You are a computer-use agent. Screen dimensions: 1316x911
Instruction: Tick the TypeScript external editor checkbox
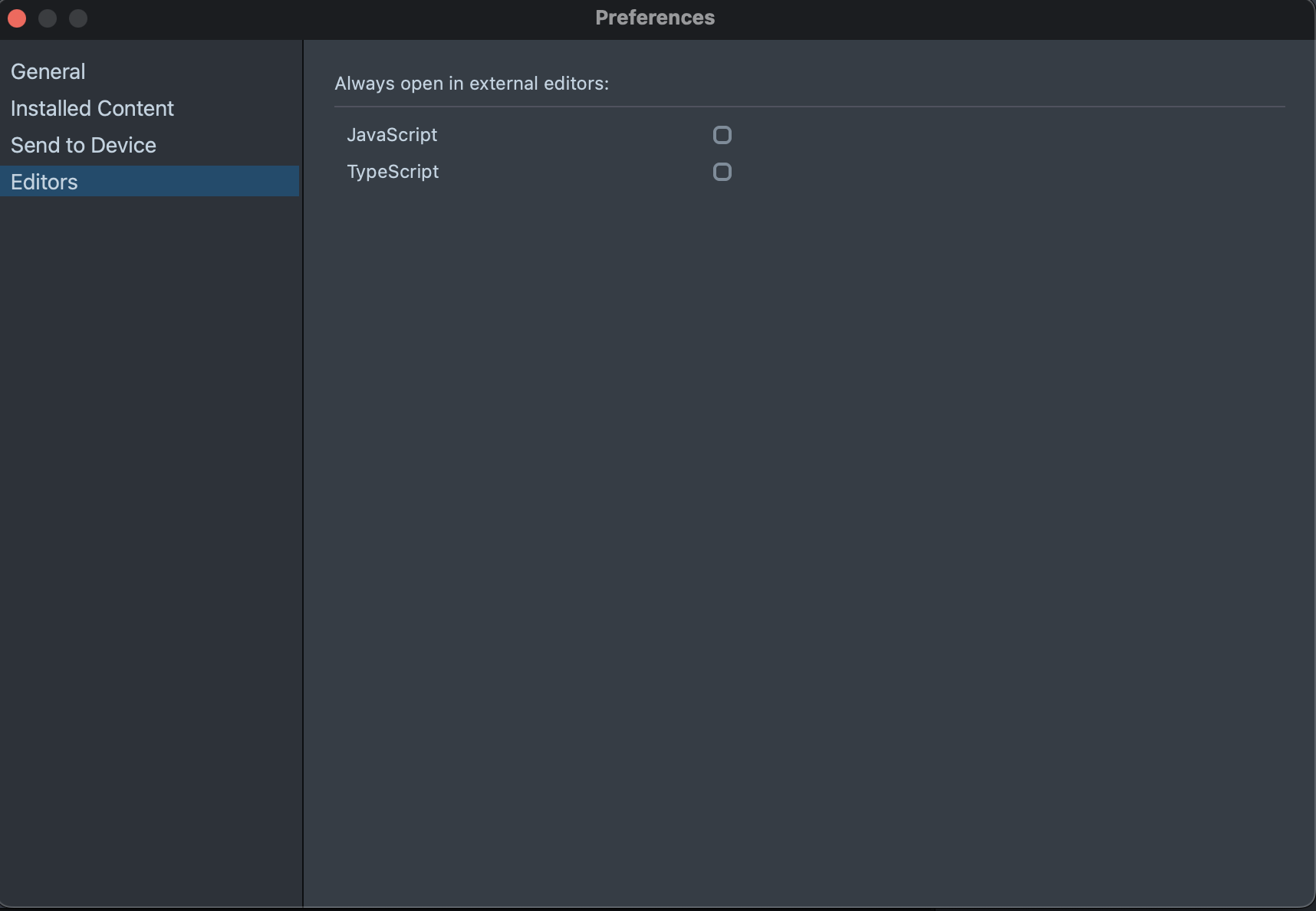(722, 172)
